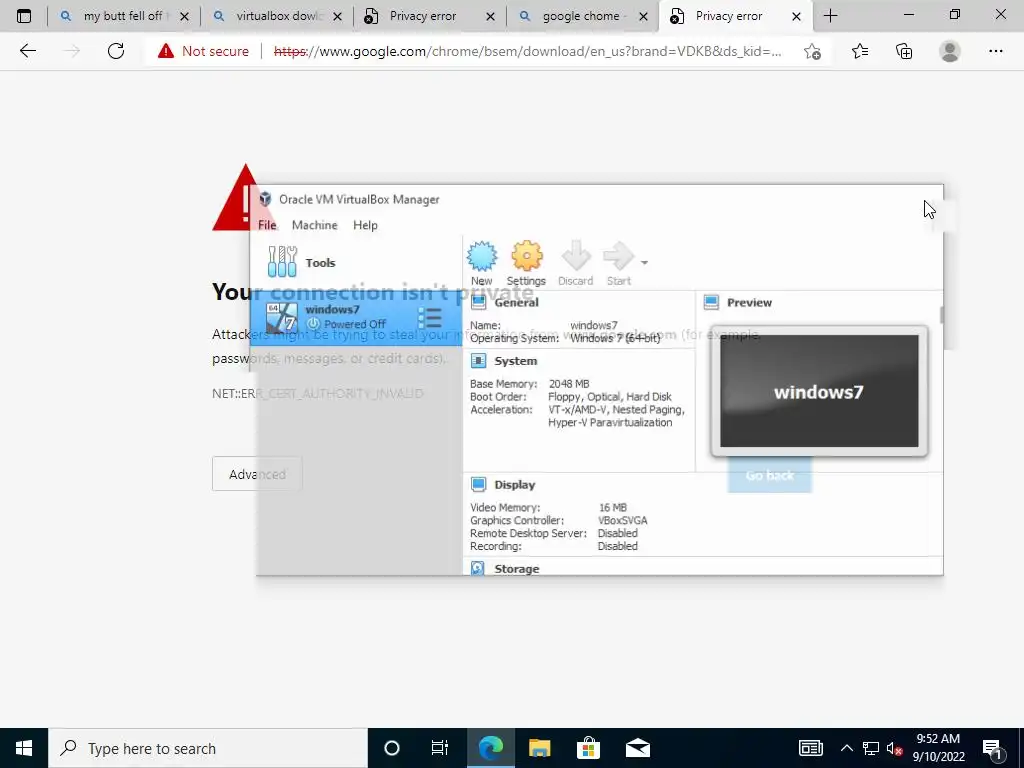Click the News and interests taskbar icon
Screen dimensions: 1024x768
[x=810, y=748]
